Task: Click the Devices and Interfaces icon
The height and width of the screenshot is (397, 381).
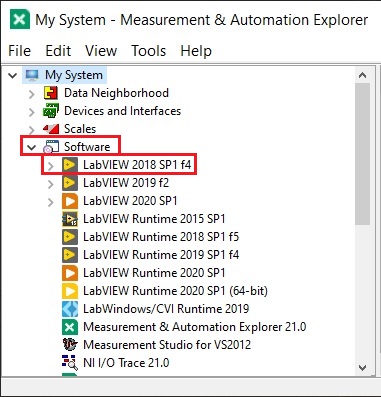Action: point(51,111)
